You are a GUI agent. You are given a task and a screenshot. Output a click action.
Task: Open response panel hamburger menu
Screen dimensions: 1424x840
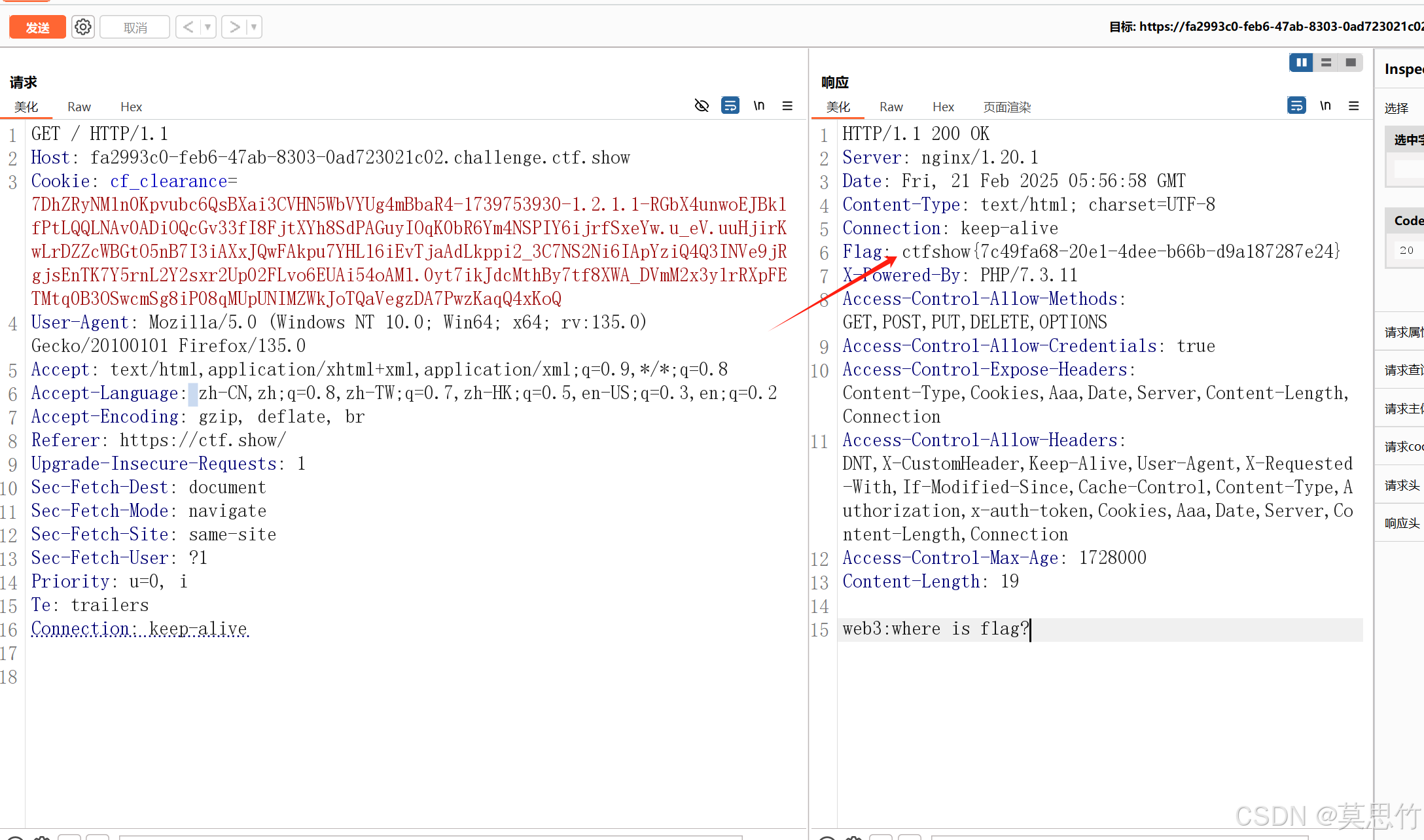(1354, 105)
